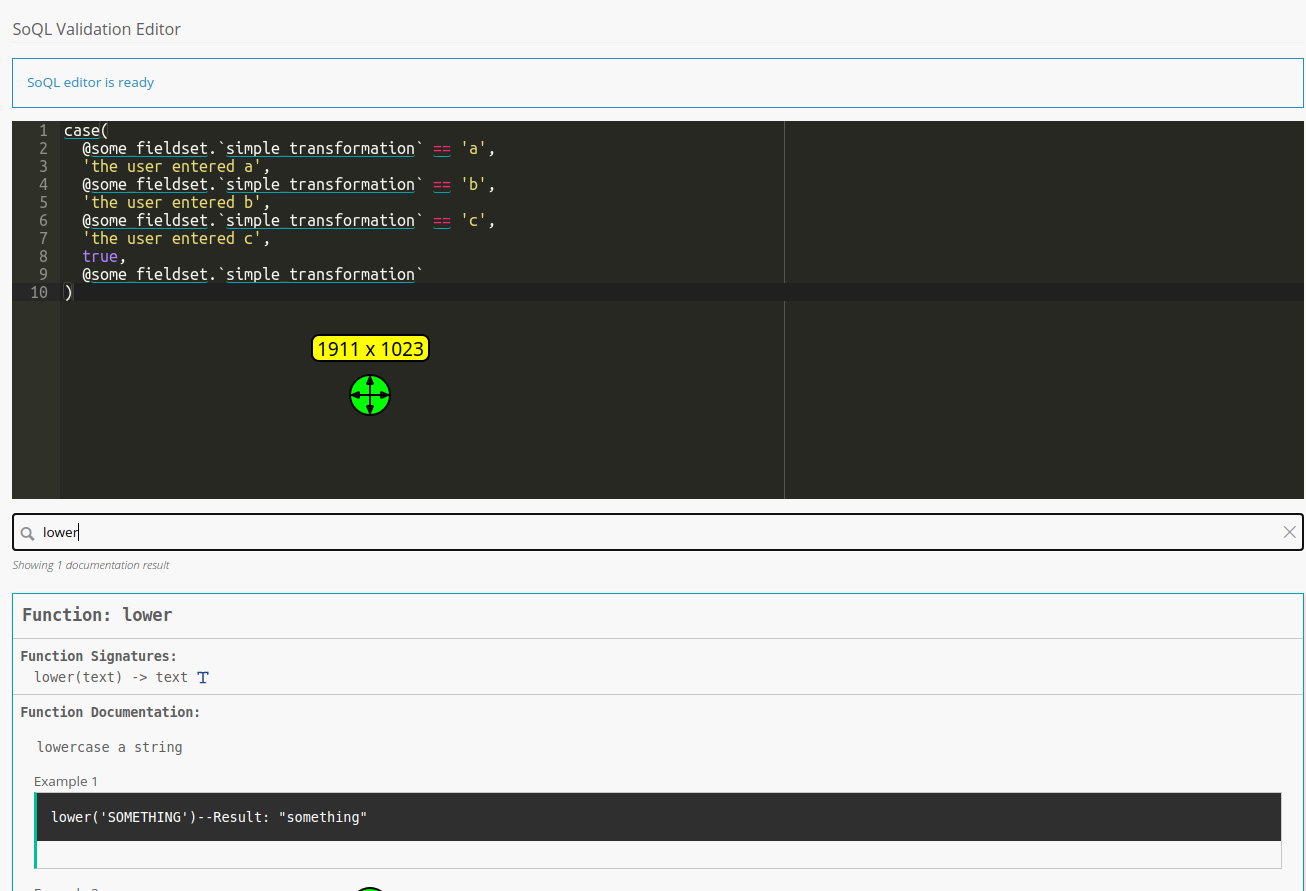Screen dimensions: 1306x891
Task: Click the magnifier icon in the search box
Action: tap(27, 533)
